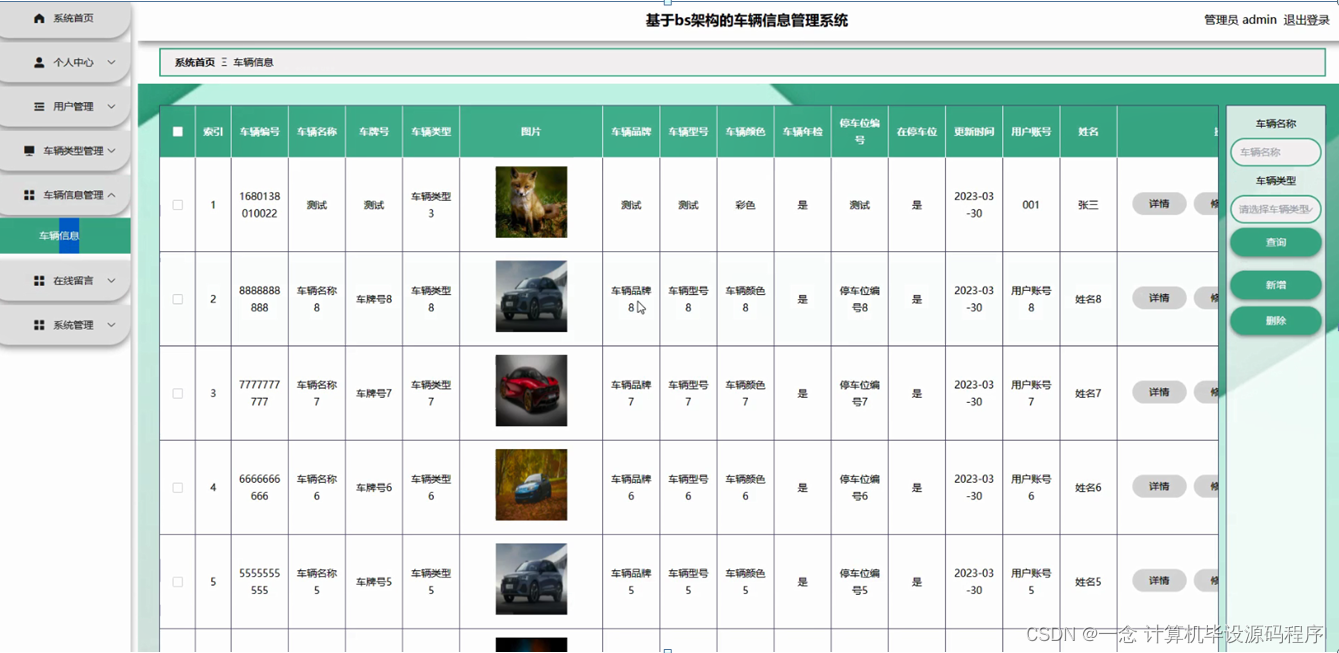Click the 更新时间 column header
Viewport: 1339px width, 653px height.
[974, 132]
